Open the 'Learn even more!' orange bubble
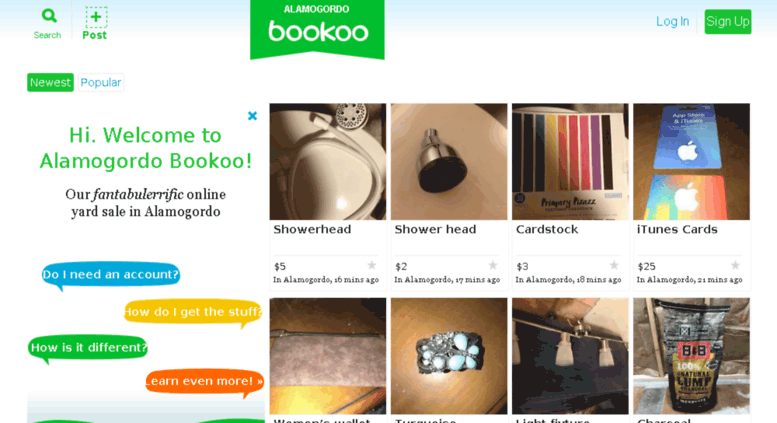Viewport: 777px width, 423px height. (x=204, y=381)
